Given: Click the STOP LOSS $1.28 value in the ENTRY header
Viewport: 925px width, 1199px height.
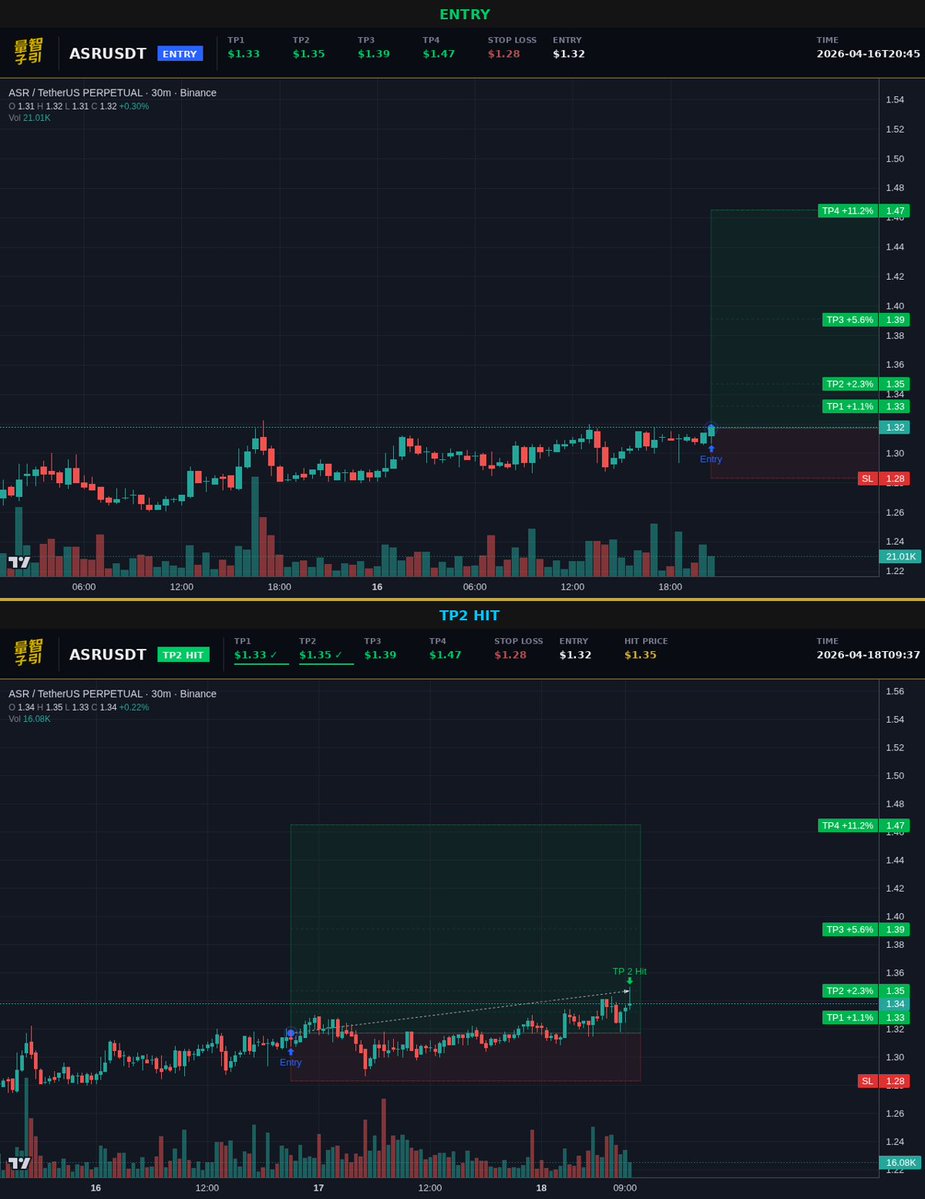Looking at the screenshot, I should click(504, 54).
